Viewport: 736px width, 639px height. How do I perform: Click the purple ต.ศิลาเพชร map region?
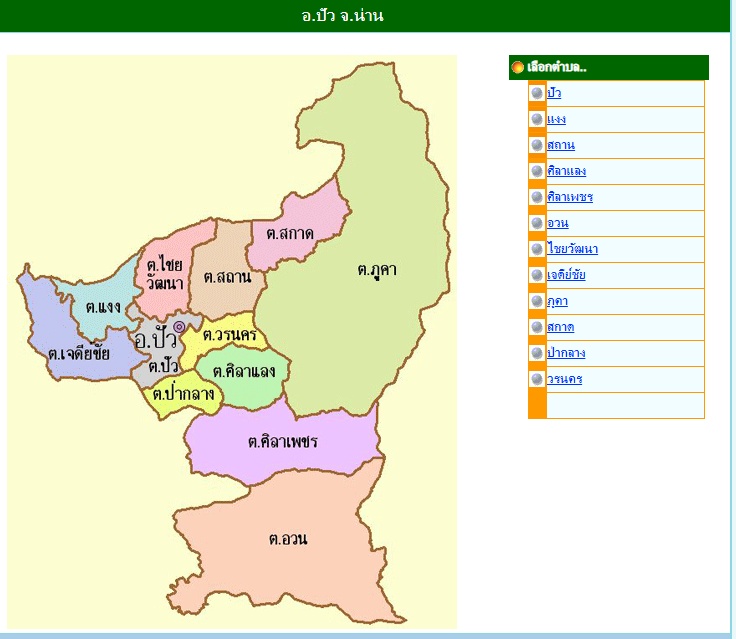point(282,442)
